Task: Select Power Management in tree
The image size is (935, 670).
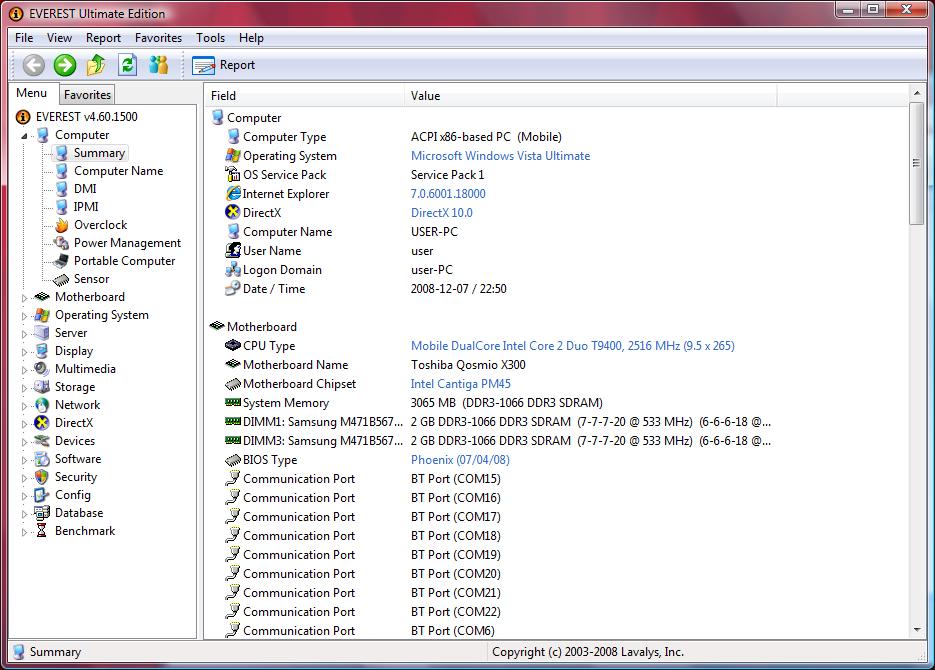Action: [x=127, y=243]
